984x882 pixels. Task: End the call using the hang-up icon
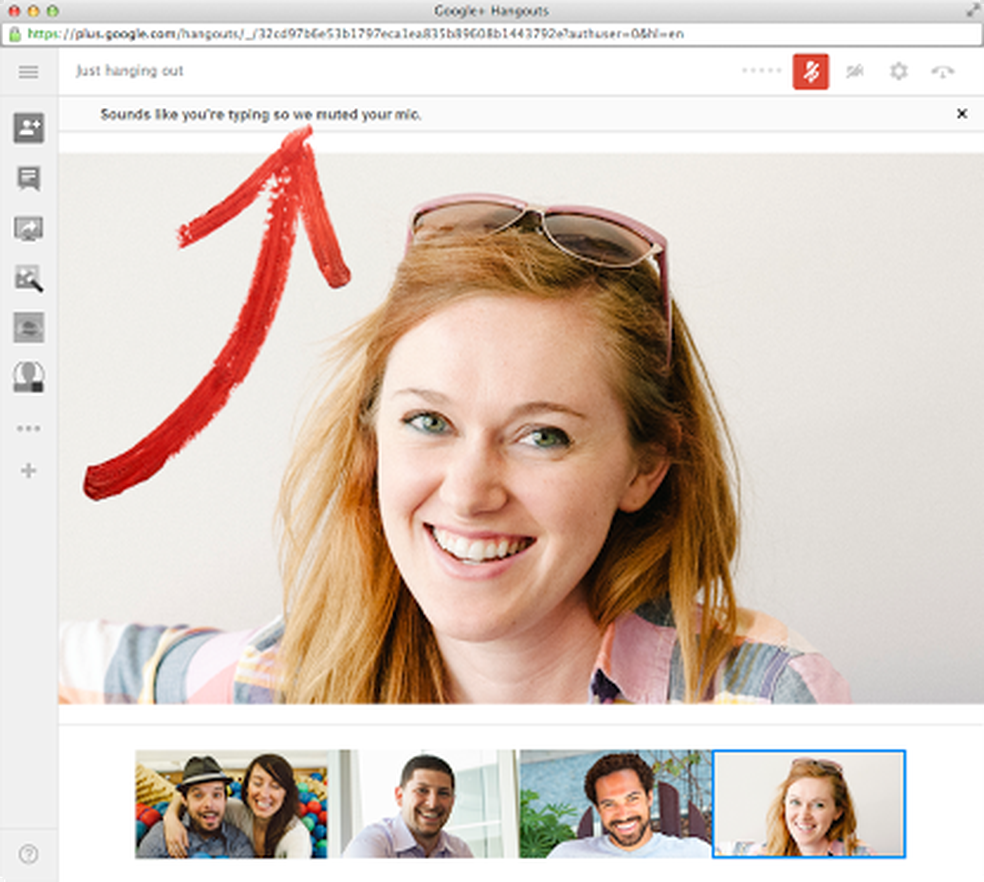(941, 72)
